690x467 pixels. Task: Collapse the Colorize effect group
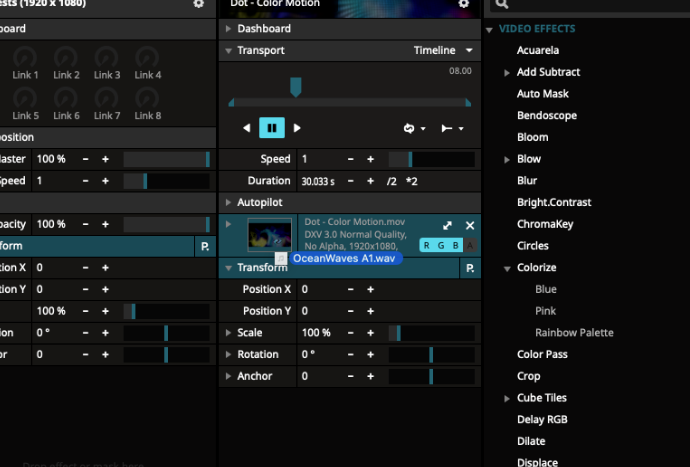(505, 268)
